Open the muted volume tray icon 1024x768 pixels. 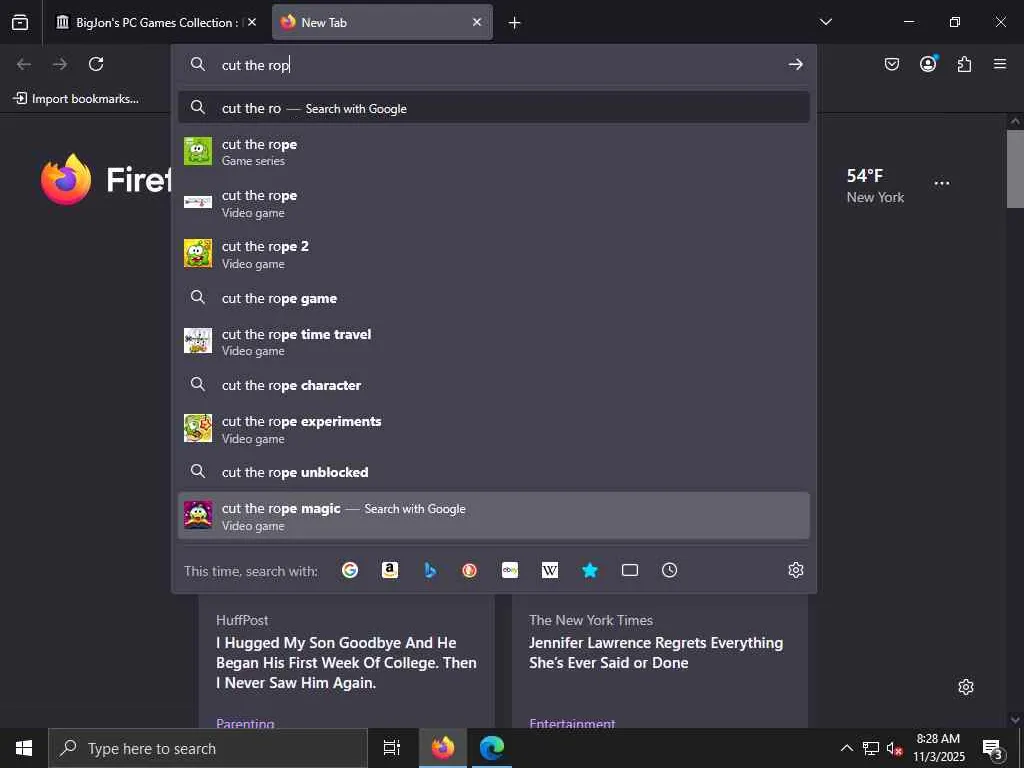tap(894, 748)
